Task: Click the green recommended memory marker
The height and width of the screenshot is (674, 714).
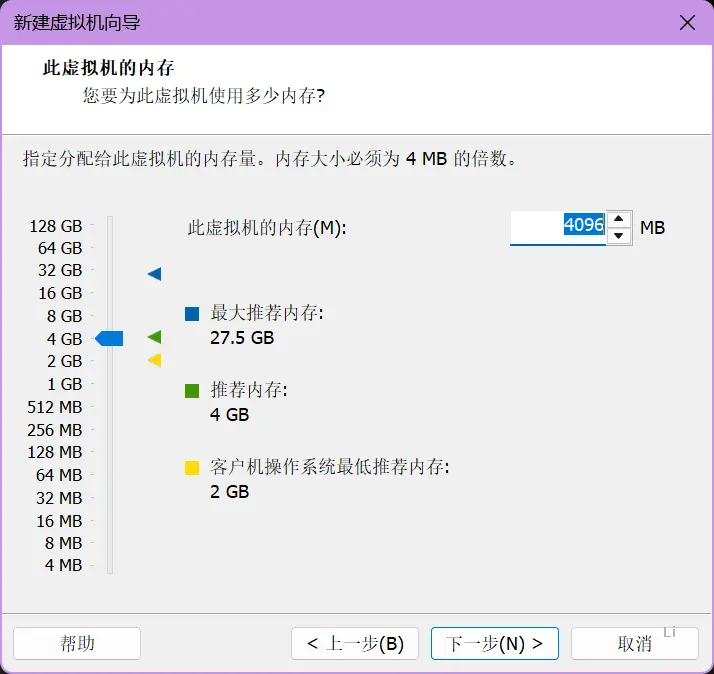Action: pyautogui.click(x=155, y=337)
